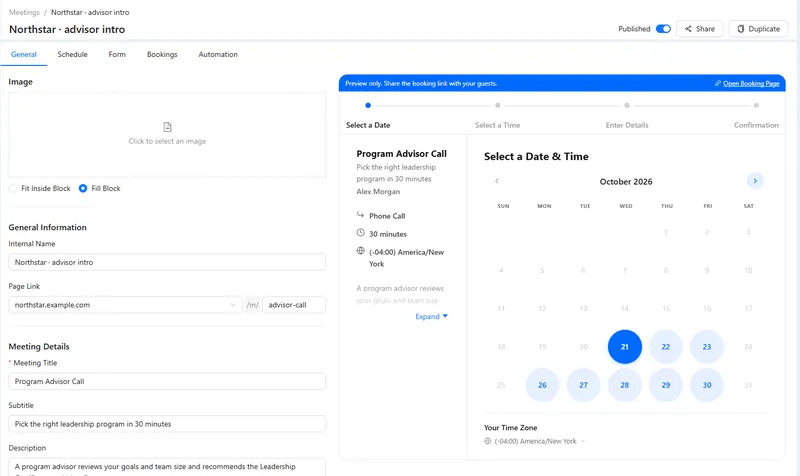800x476 pixels.
Task: Click the Duplicate button
Action: pos(758,29)
